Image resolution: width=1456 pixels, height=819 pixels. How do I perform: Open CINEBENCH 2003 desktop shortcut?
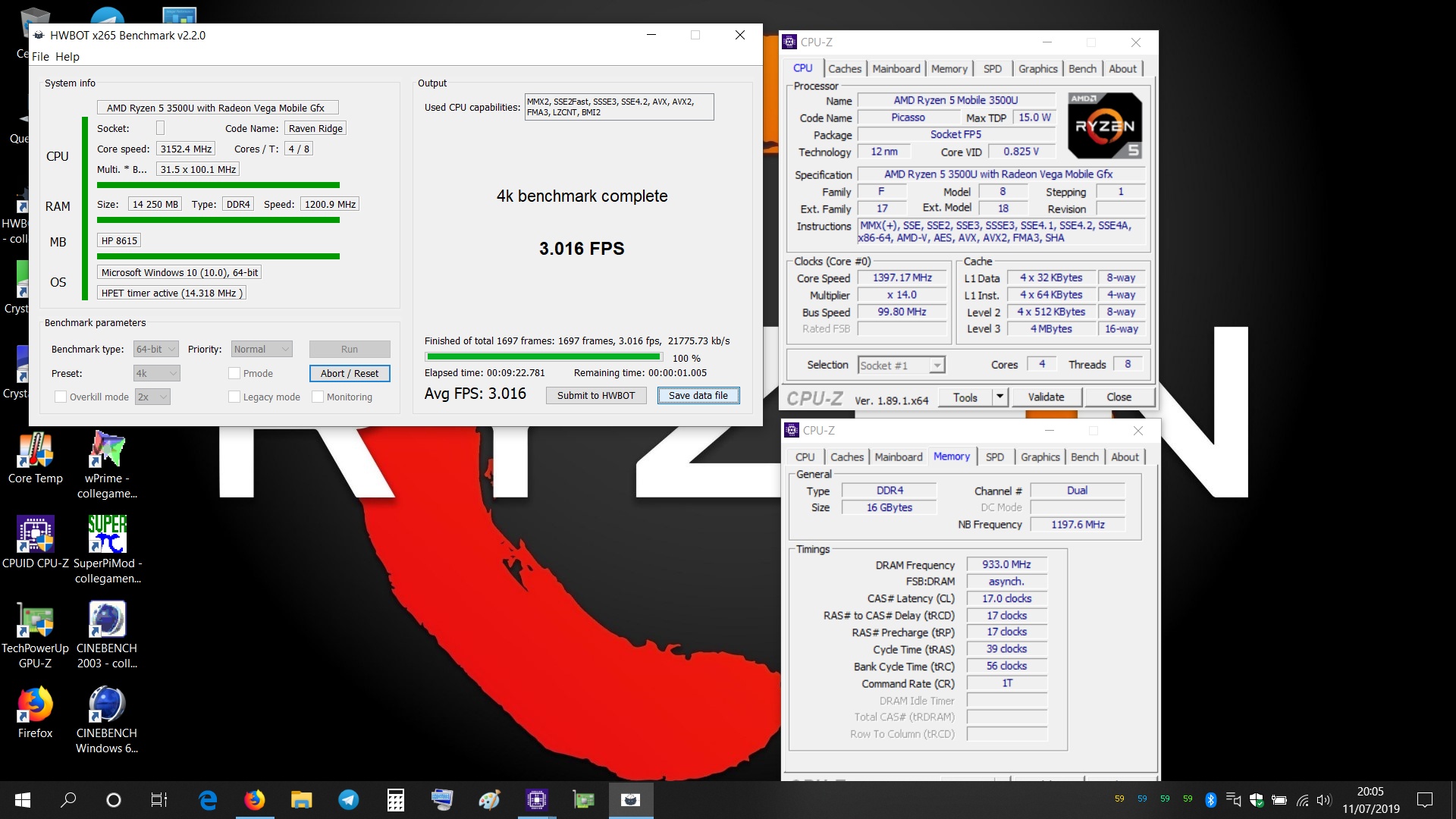pyautogui.click(x=107, y=635)
